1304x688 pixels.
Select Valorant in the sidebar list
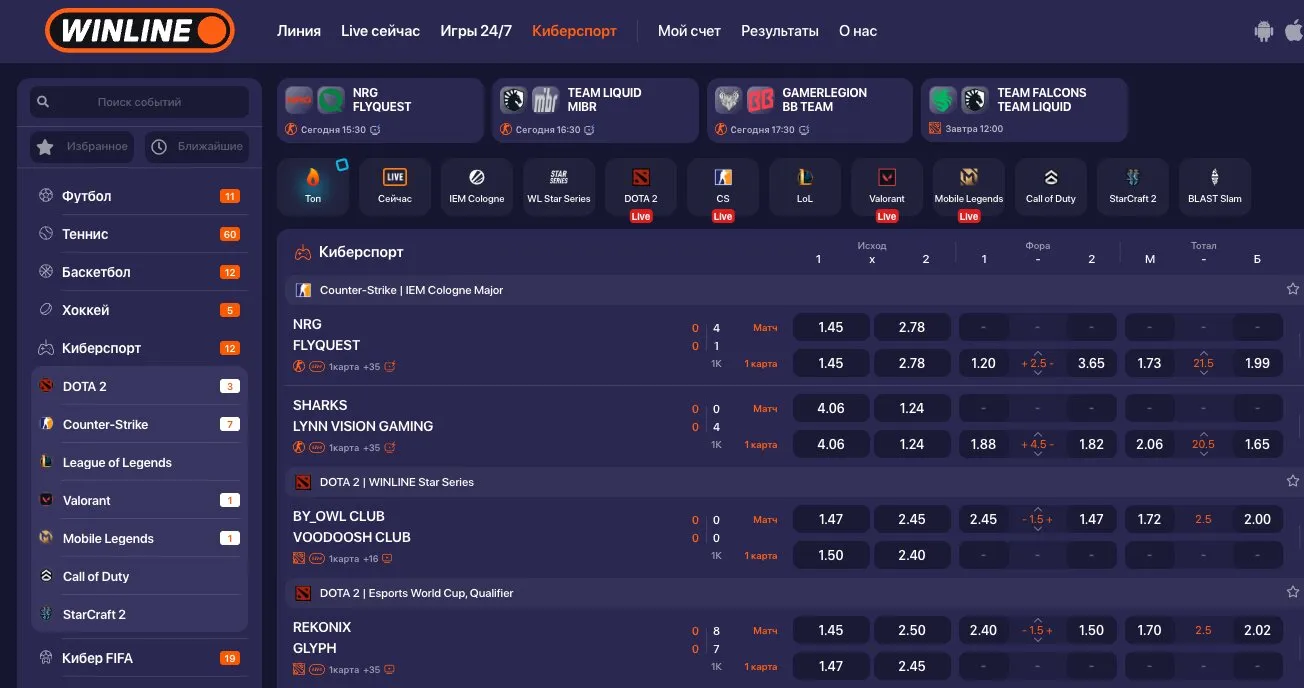pyautogui.click(x=139, y=500)
